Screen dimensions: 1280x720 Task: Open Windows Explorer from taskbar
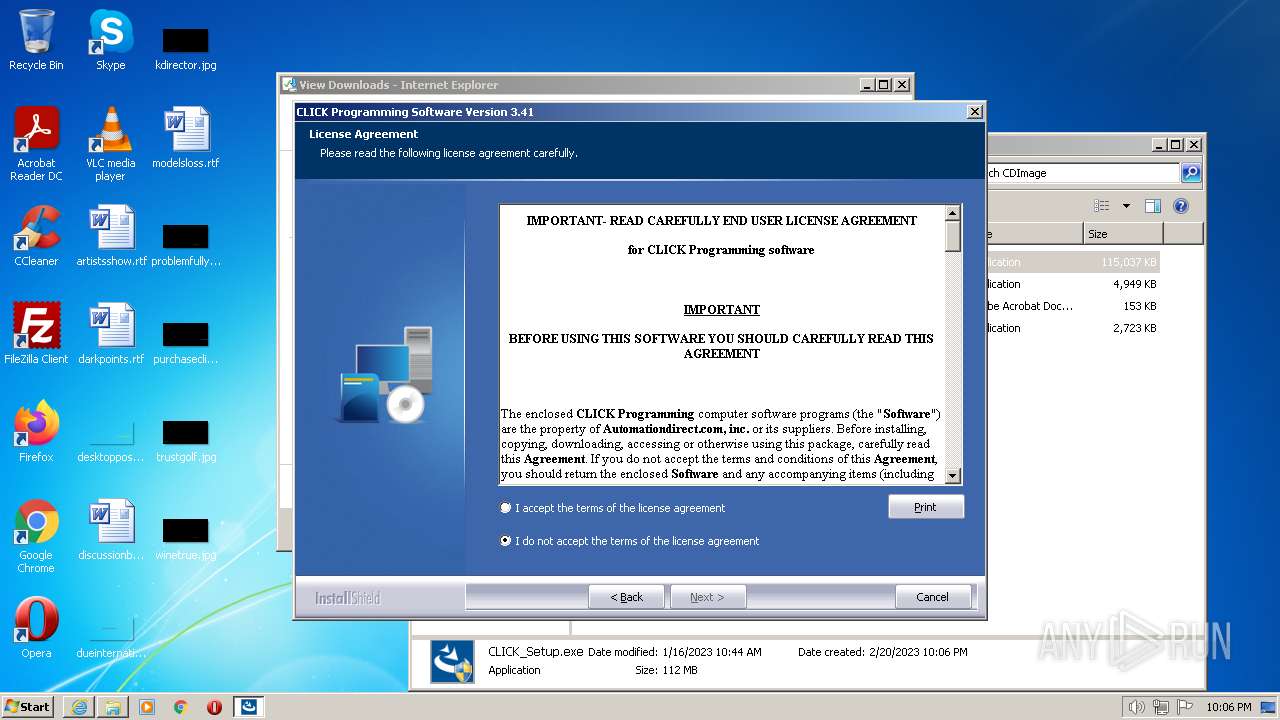pos(113,706)
